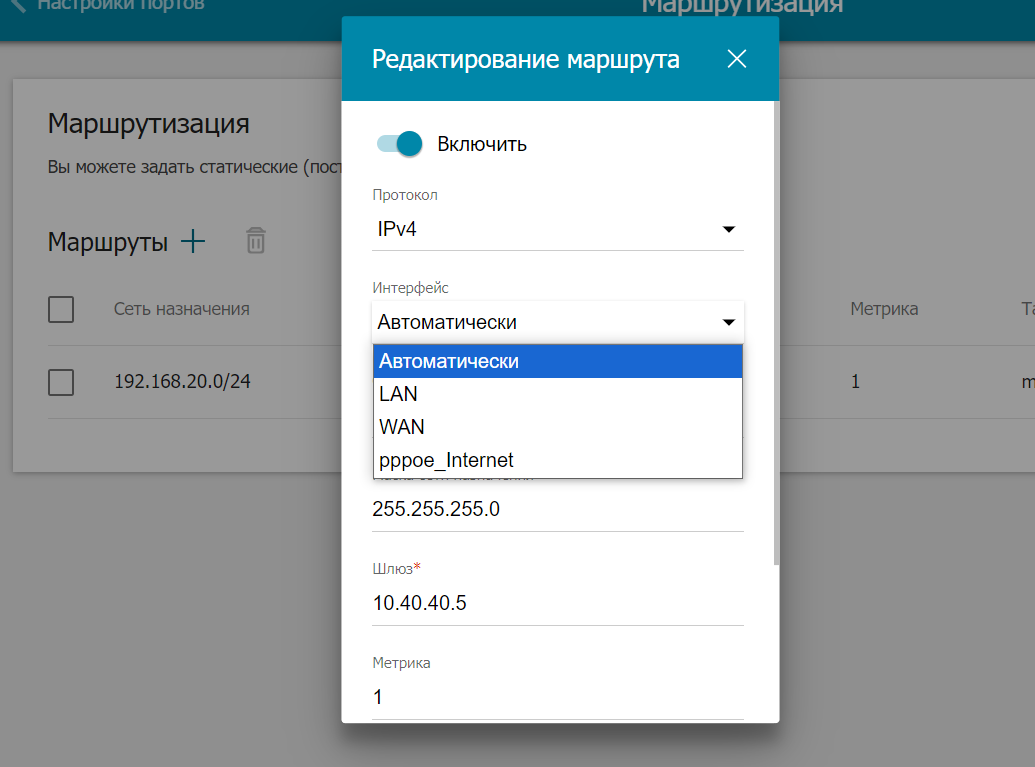The width and height of the screenshot is (1035, 767).
Task: Open the Протокол IPv4 dropdown
Action: point(558,229)
